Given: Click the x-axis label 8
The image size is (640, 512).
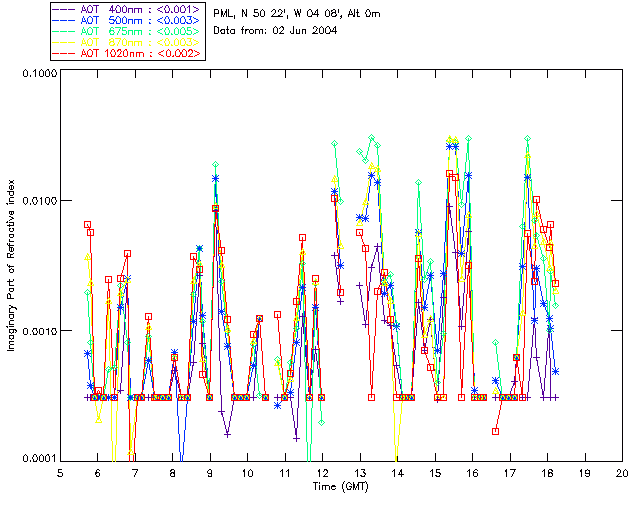Looking at the screenshot, I should (x=173, y=473).
